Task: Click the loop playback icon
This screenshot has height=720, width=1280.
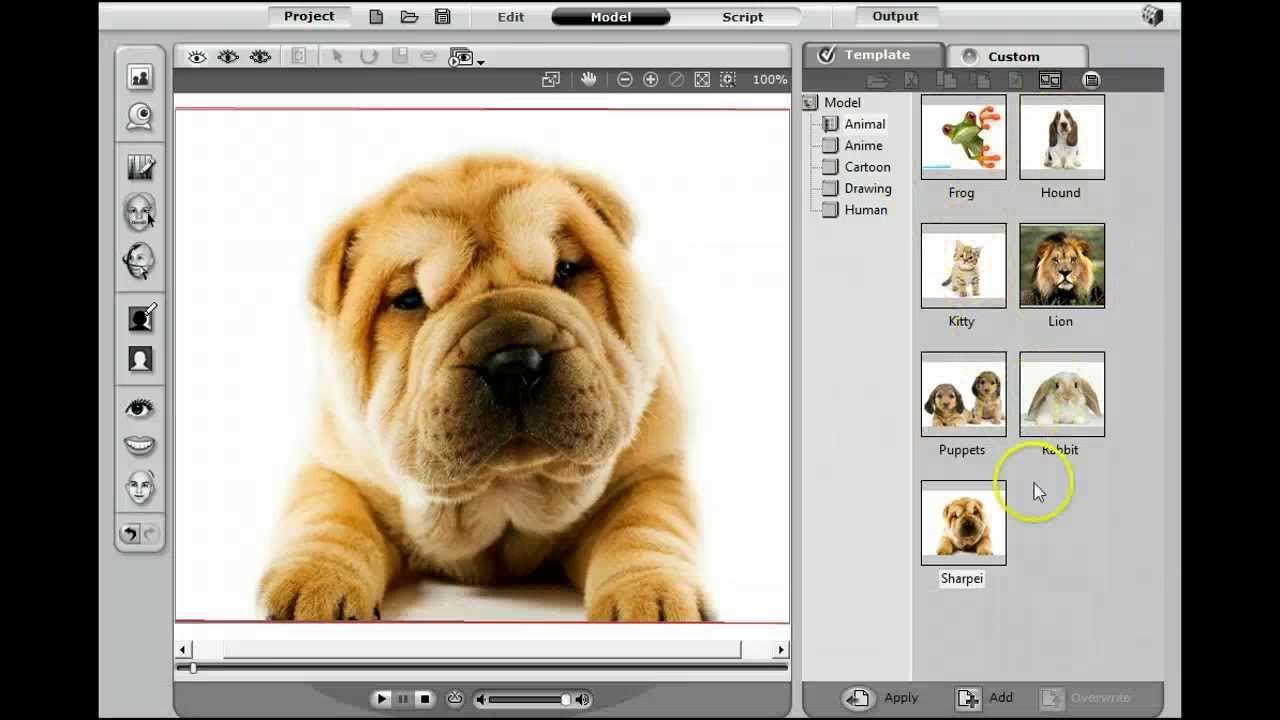Action: tap(455, 699)
